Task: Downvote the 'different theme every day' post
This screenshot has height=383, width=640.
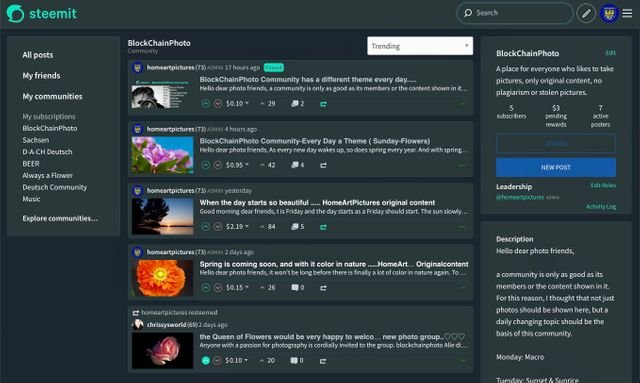Action: point(218,104)
